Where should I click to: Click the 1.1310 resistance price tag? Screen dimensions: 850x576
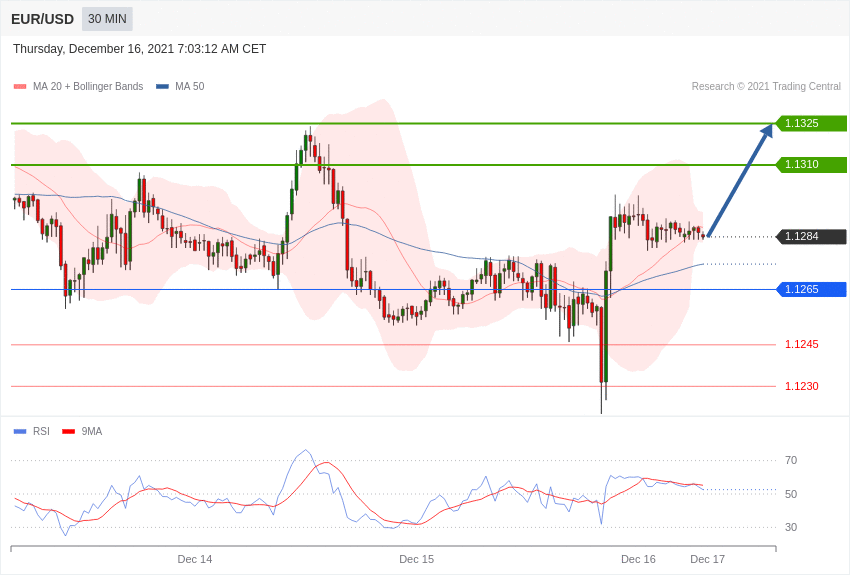click(x=812, y=164)
